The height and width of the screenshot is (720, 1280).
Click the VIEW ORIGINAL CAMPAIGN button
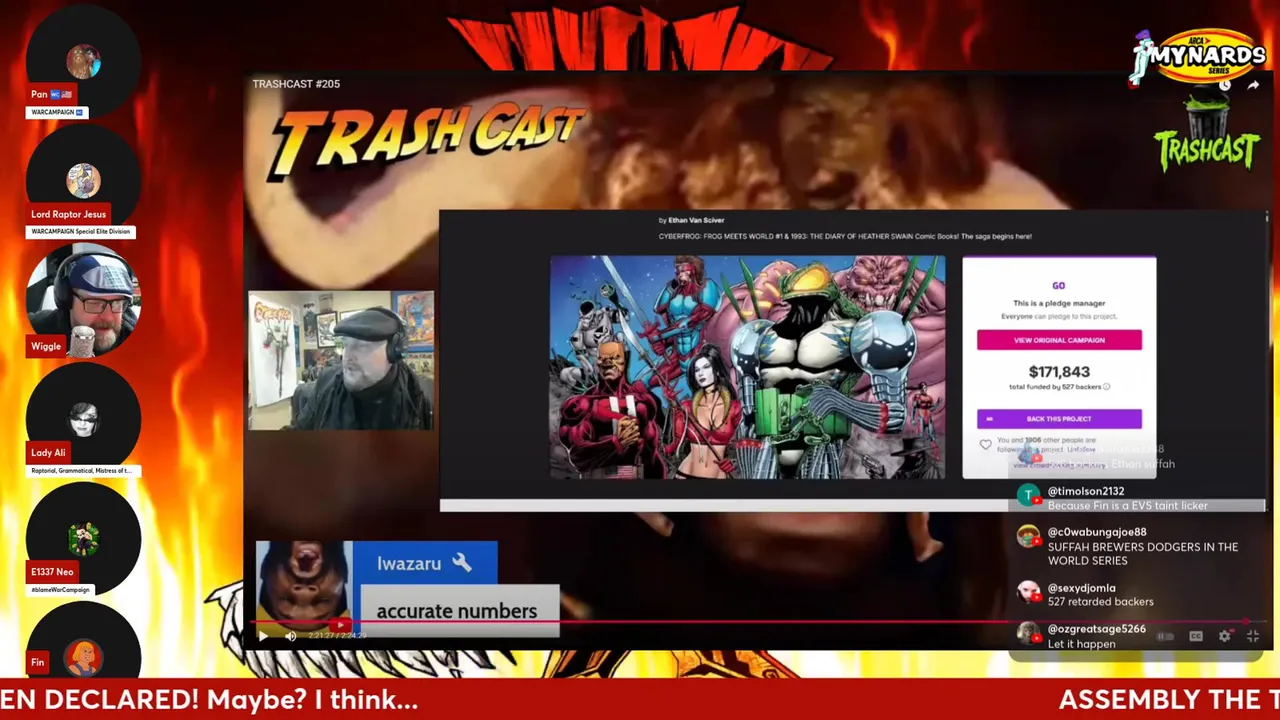1059,340
